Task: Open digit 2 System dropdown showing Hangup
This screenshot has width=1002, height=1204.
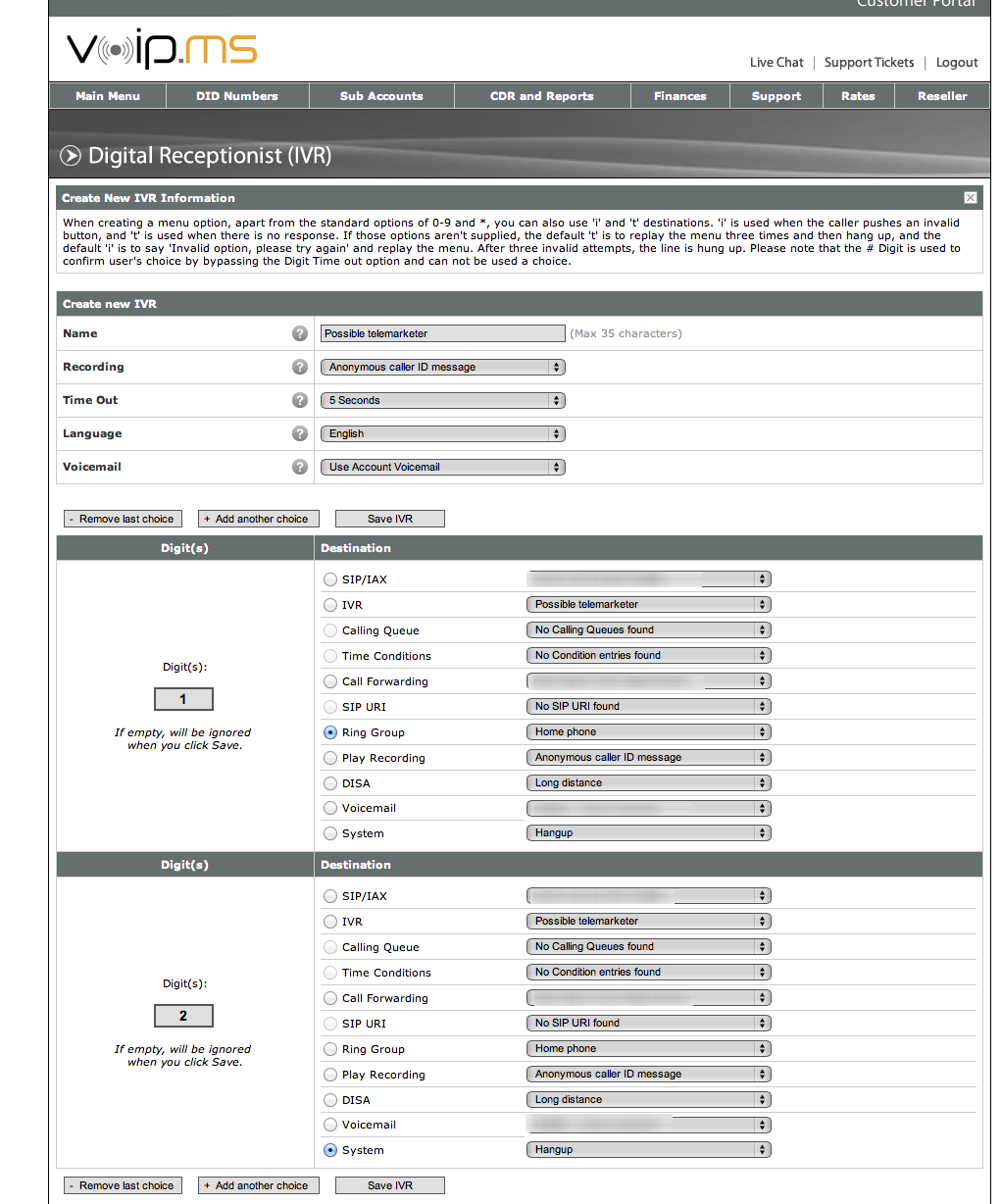Action: point(649,1149)
